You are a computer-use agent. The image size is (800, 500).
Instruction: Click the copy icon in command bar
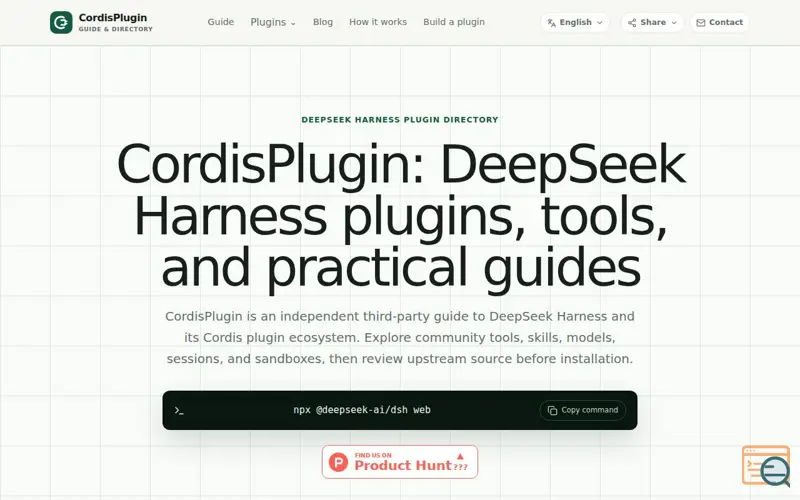[x=552, y=410]
